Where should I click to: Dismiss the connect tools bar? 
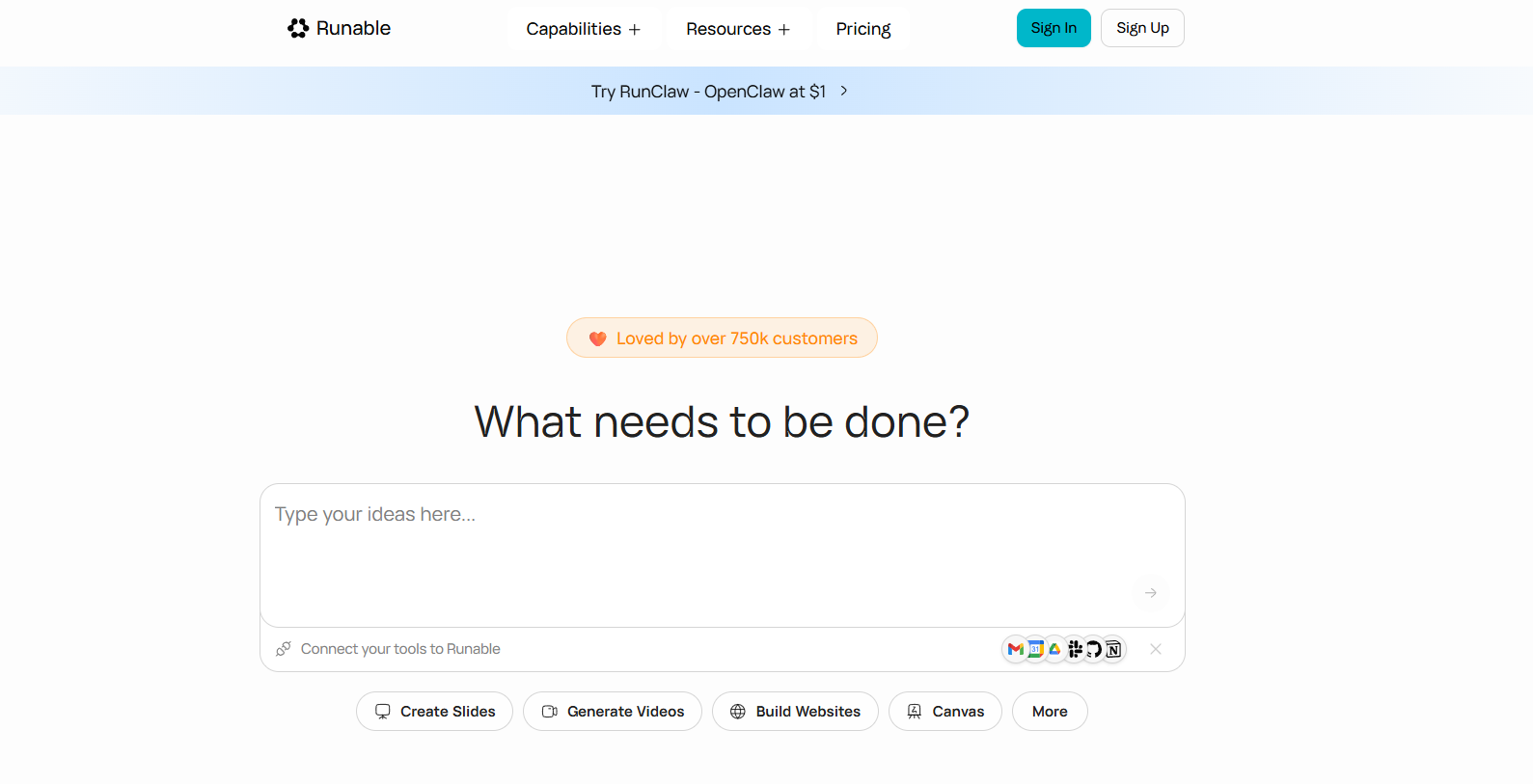tap(1156, 649)
